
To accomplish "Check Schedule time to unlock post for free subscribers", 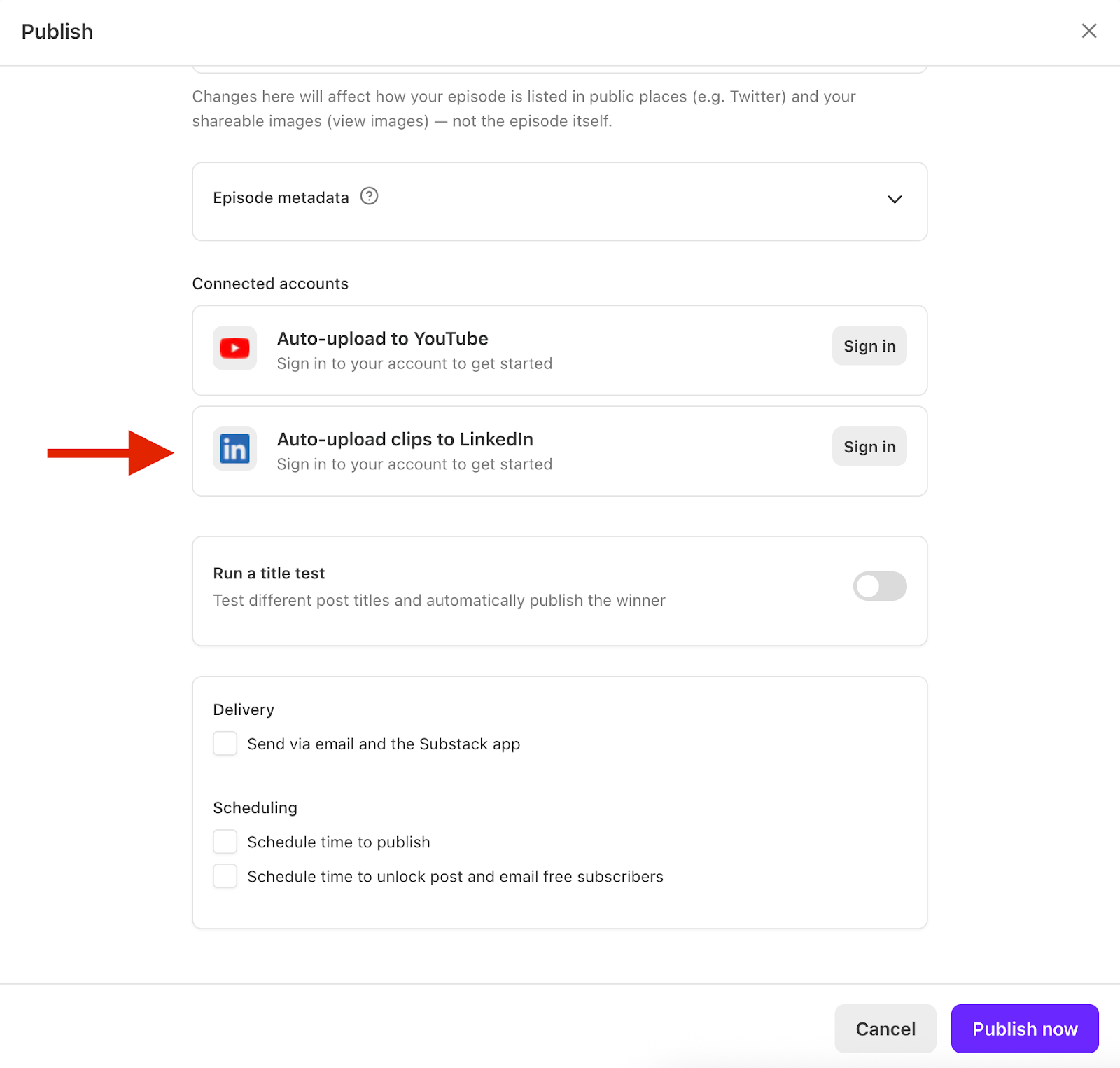I will 225,875.
